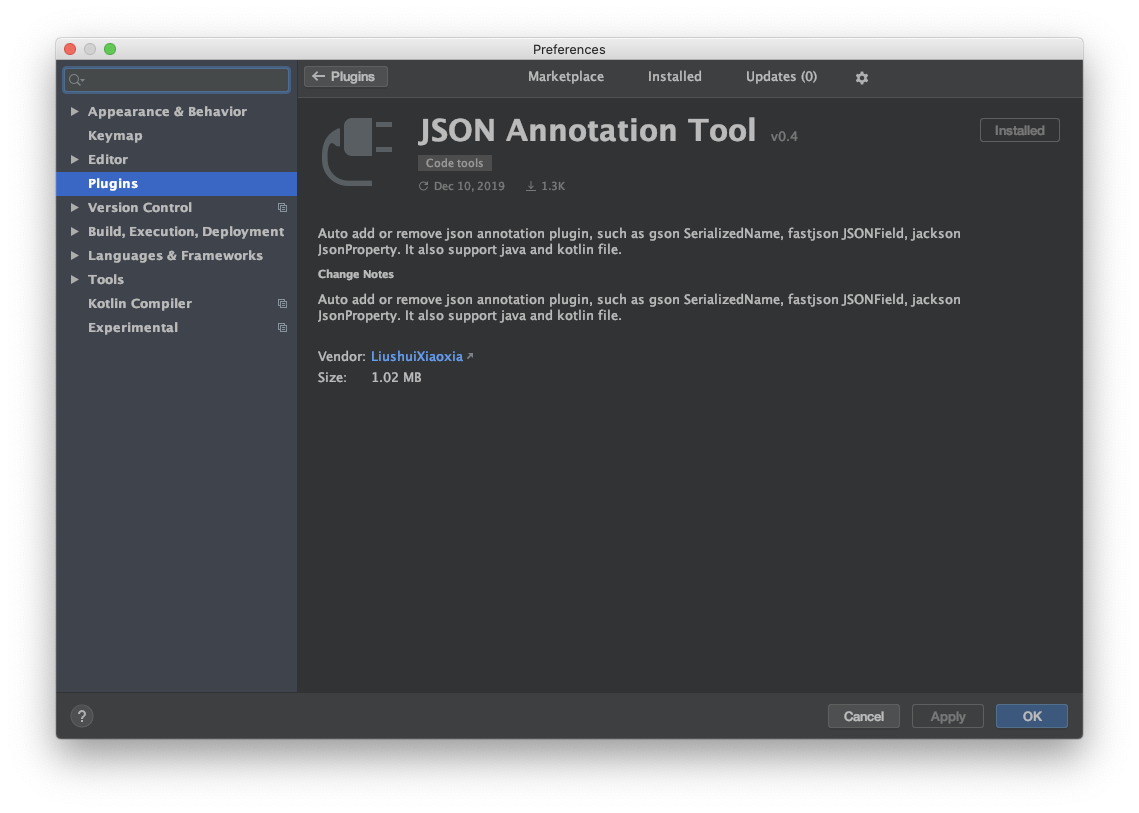The image size is (1139, 813).
Task: Open the Updates (0) tab
Action: tap(782, 76)
